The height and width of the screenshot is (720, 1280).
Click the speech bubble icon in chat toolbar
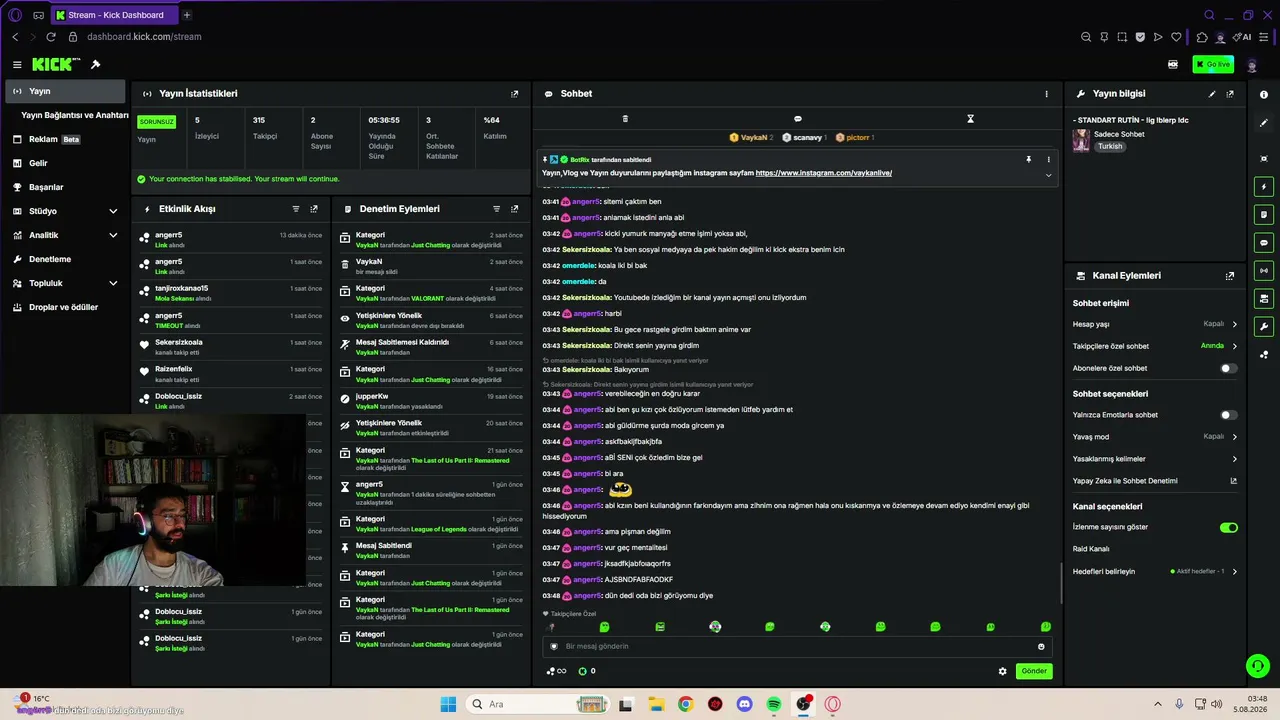797,119
